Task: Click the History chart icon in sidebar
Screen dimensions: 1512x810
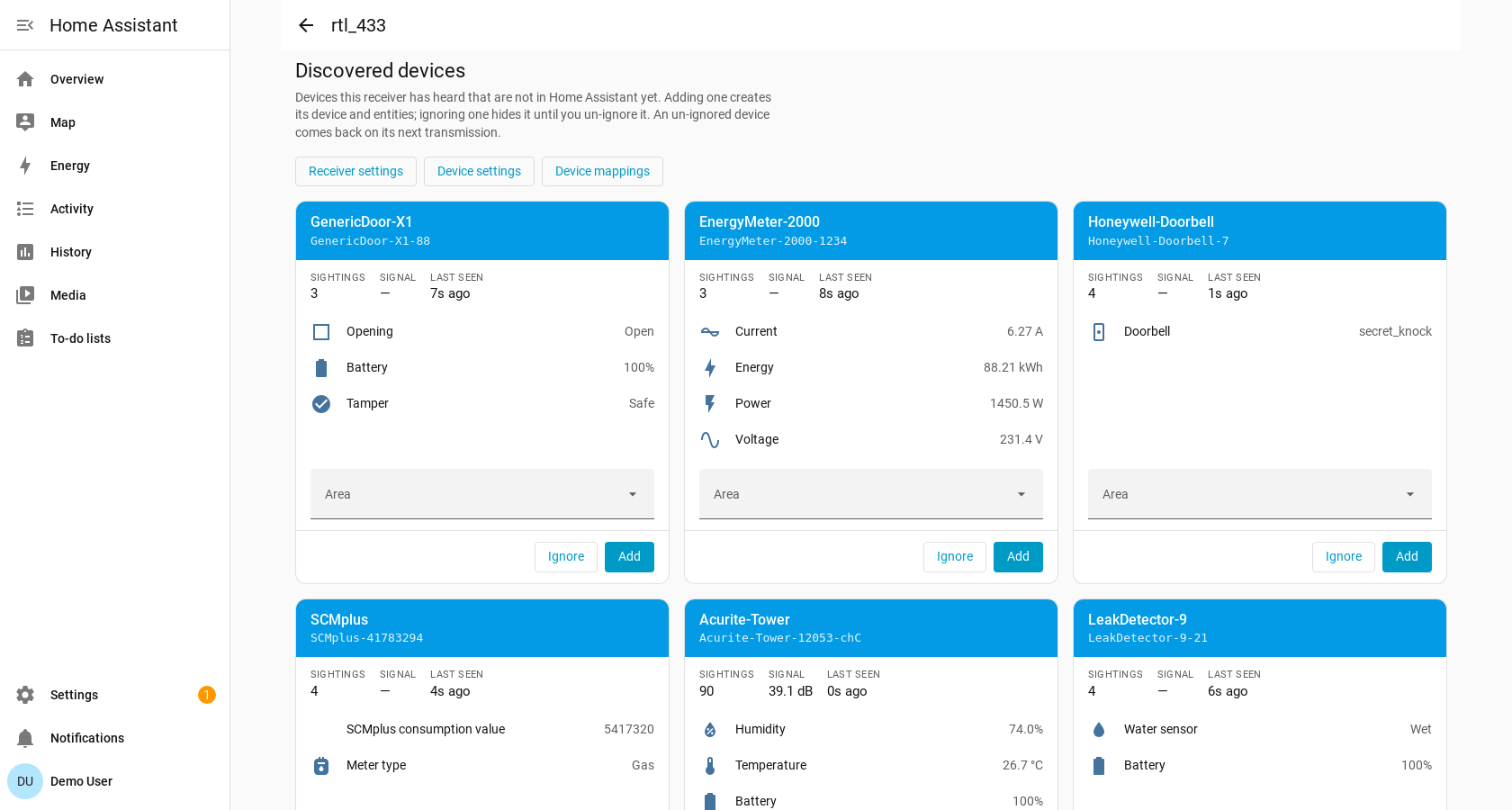Action: 25,252
